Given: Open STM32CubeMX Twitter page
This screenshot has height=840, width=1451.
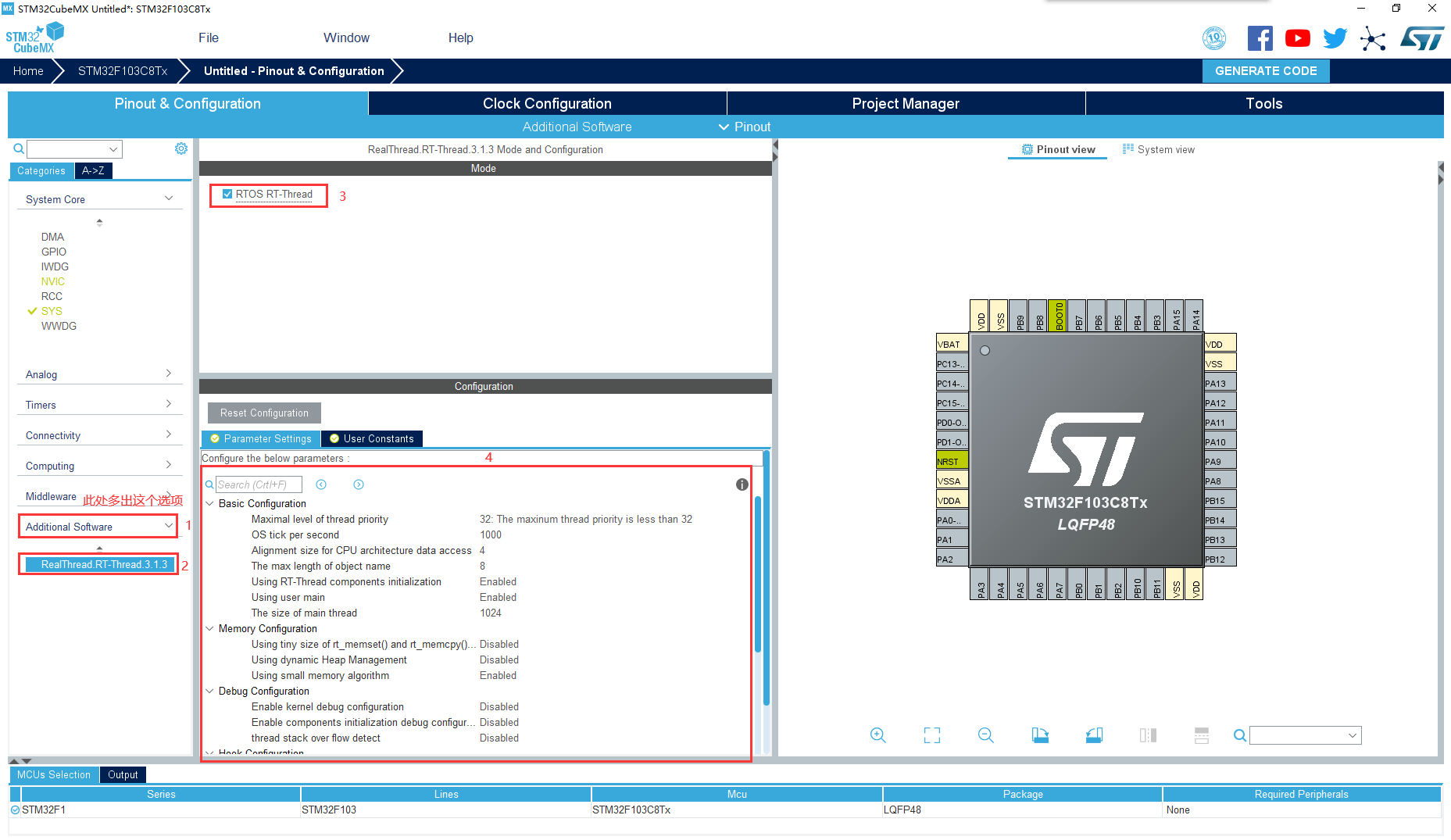Looking at the screenshot, I should pos(1335,38).
